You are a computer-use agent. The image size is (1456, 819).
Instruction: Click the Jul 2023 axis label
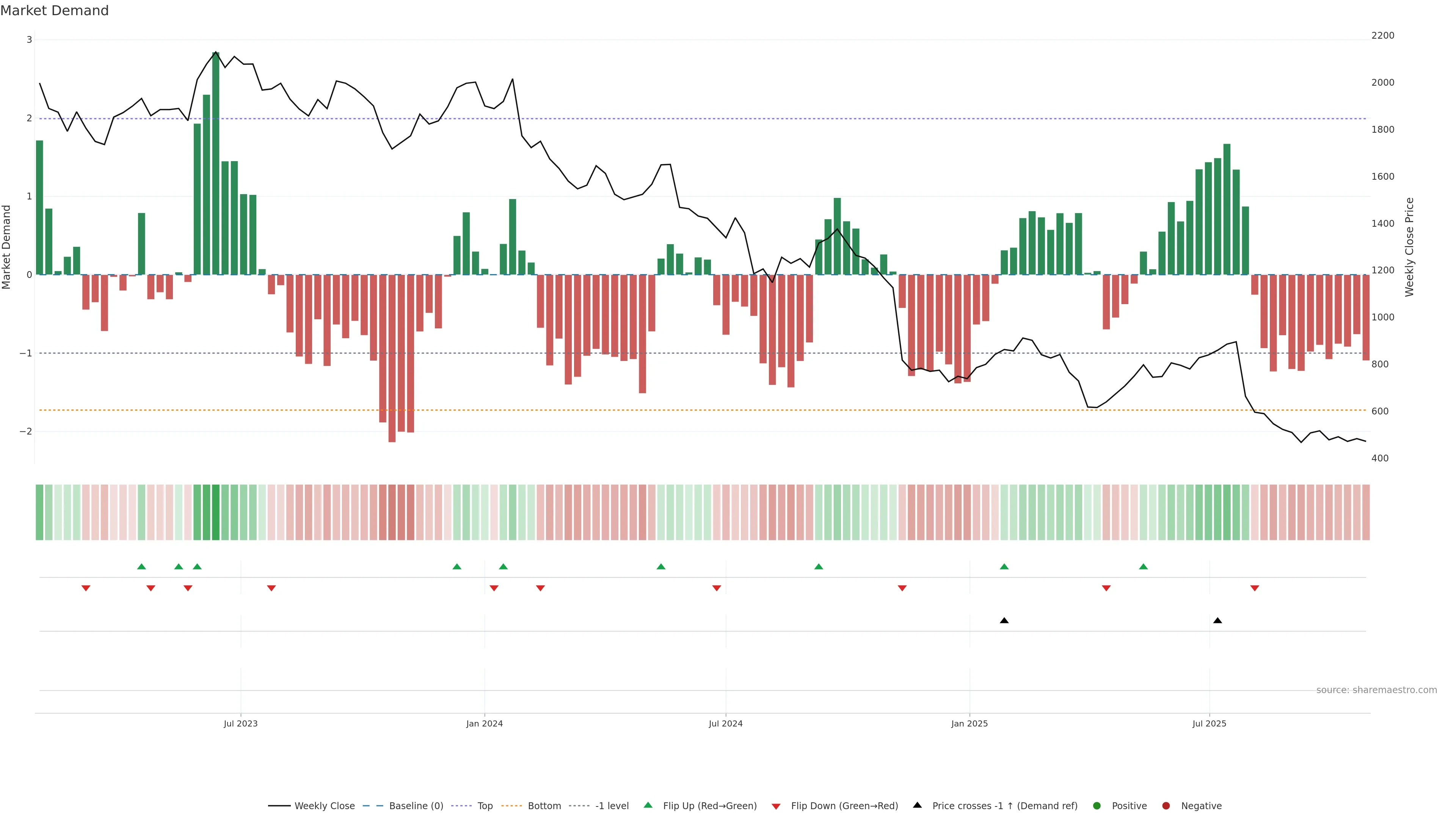[240, 723]
